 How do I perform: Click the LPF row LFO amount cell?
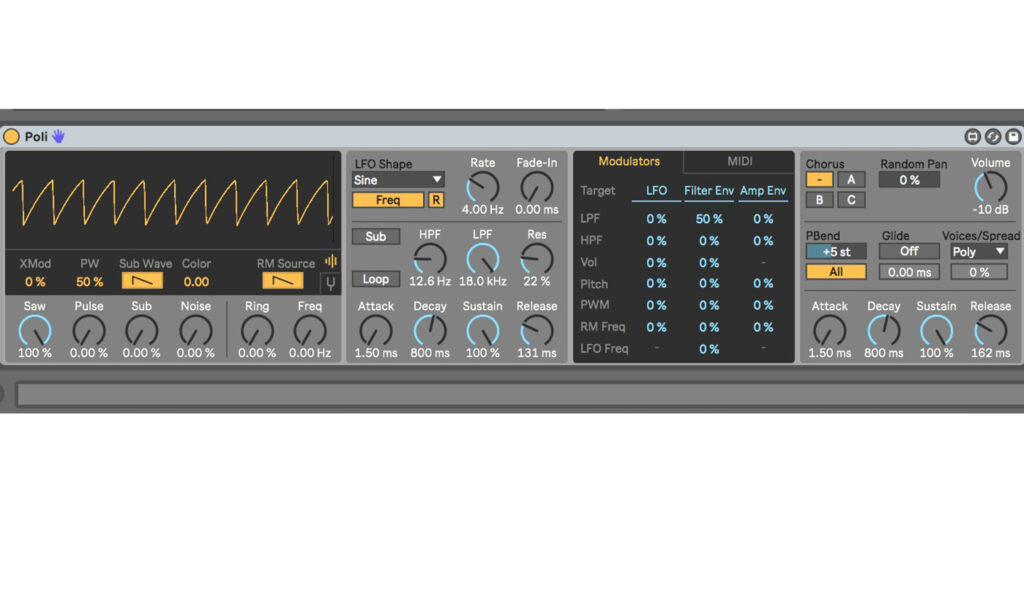click(656, 219)
